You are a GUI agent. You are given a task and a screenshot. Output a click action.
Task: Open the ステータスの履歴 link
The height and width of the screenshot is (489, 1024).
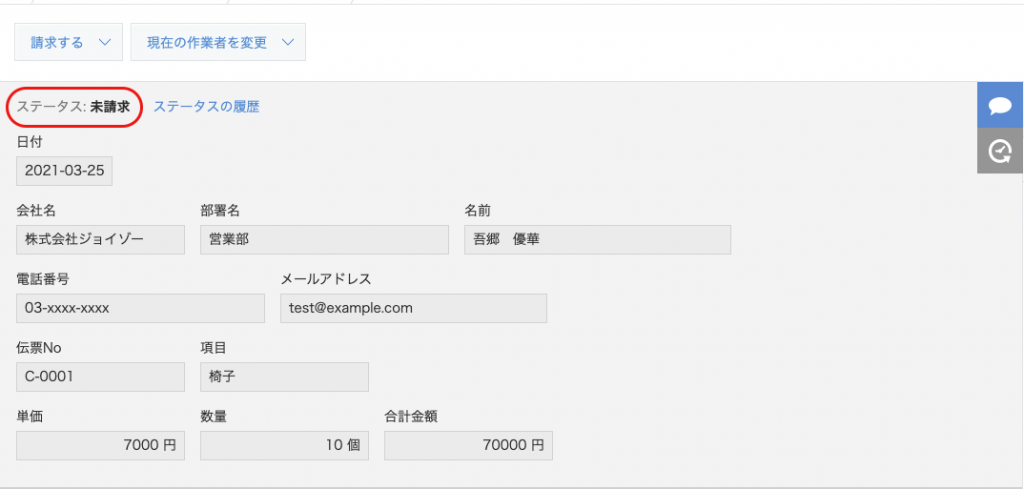206,107
